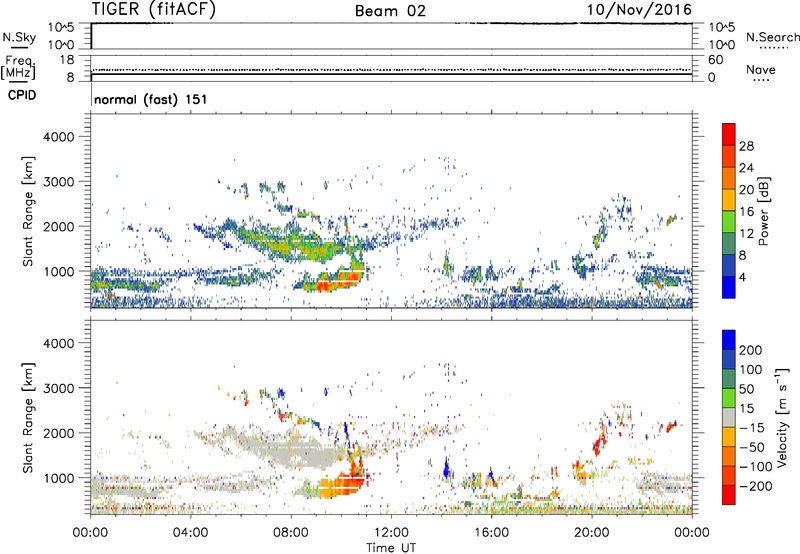
Task: Click the red swatch on the Power colorbar
Action: [x=729, y=134]
